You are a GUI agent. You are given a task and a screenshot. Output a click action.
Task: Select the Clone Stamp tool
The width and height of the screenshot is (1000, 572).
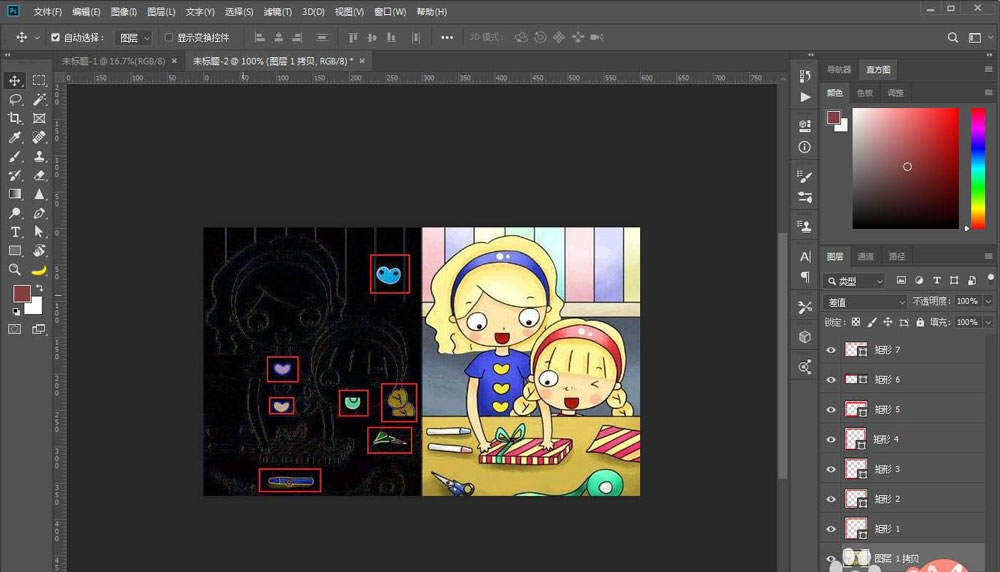(x=39, y=156)
